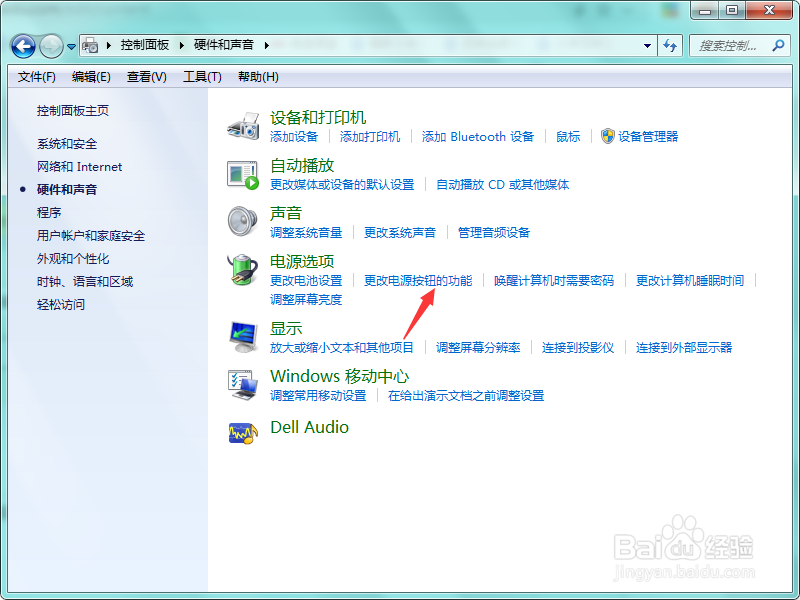Click the 硬件和声音 breadcrumb
This screenshot has height=600, width=800.
pyautogui.click(x=223, y=45)
